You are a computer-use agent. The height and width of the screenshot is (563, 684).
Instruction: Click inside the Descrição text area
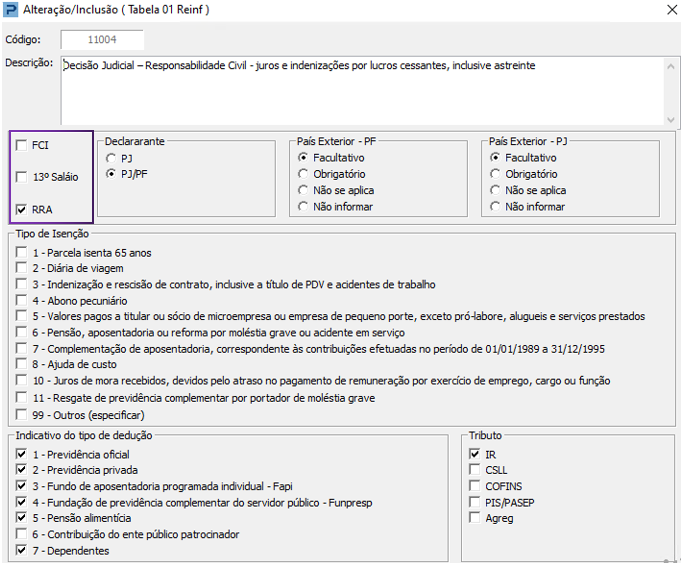[x=362, y=91]
